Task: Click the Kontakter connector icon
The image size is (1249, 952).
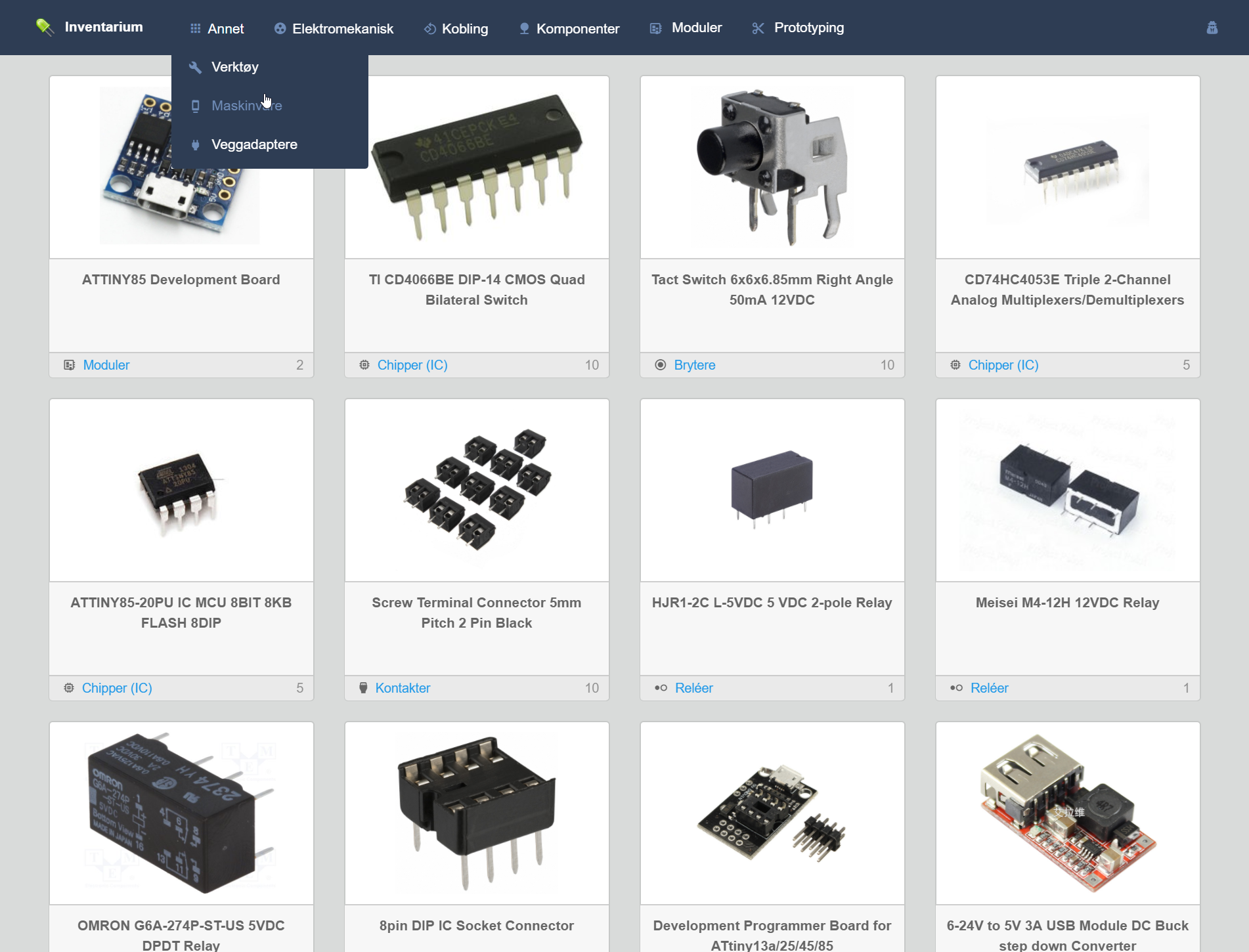Action: coord(363,688)
